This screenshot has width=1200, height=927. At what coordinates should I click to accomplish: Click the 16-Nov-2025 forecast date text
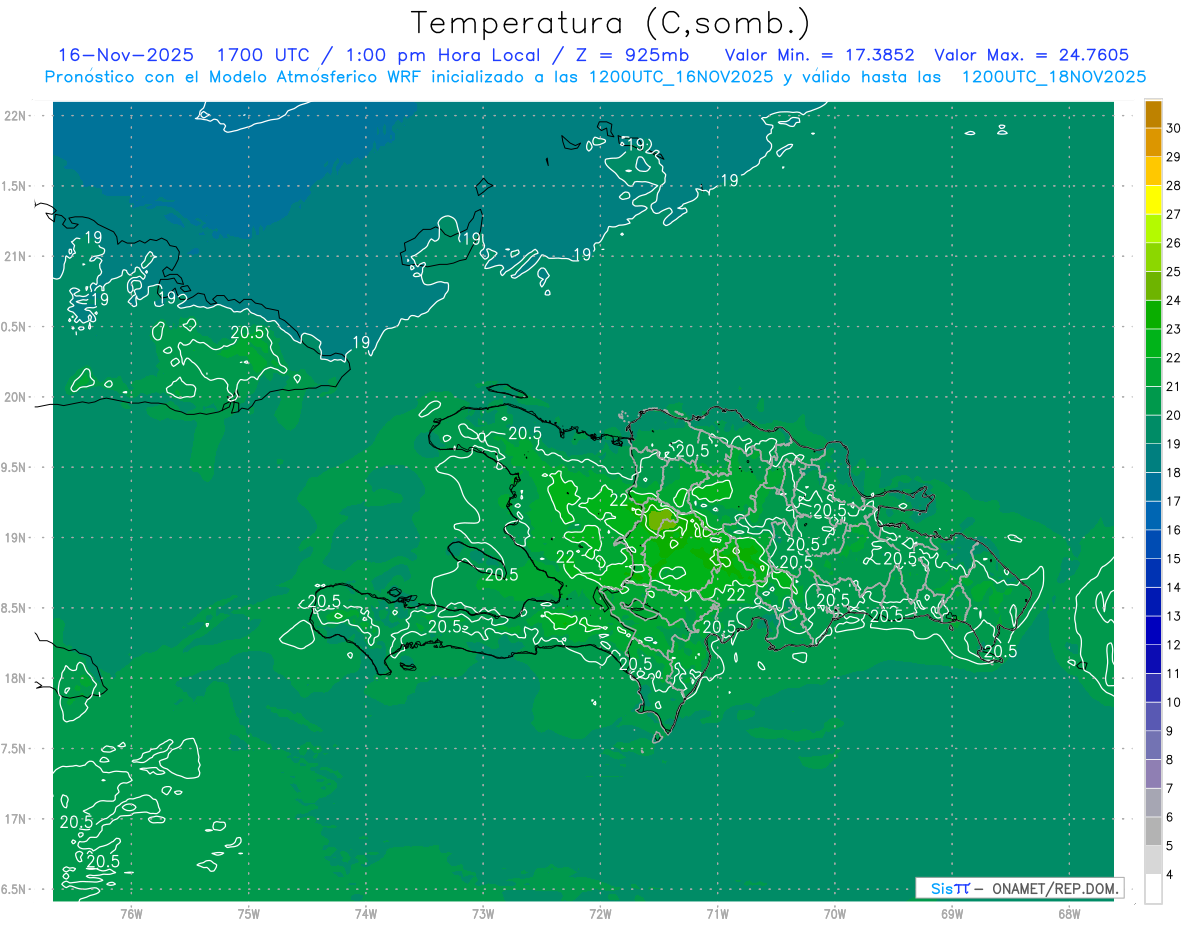click(x=126, y=55)
